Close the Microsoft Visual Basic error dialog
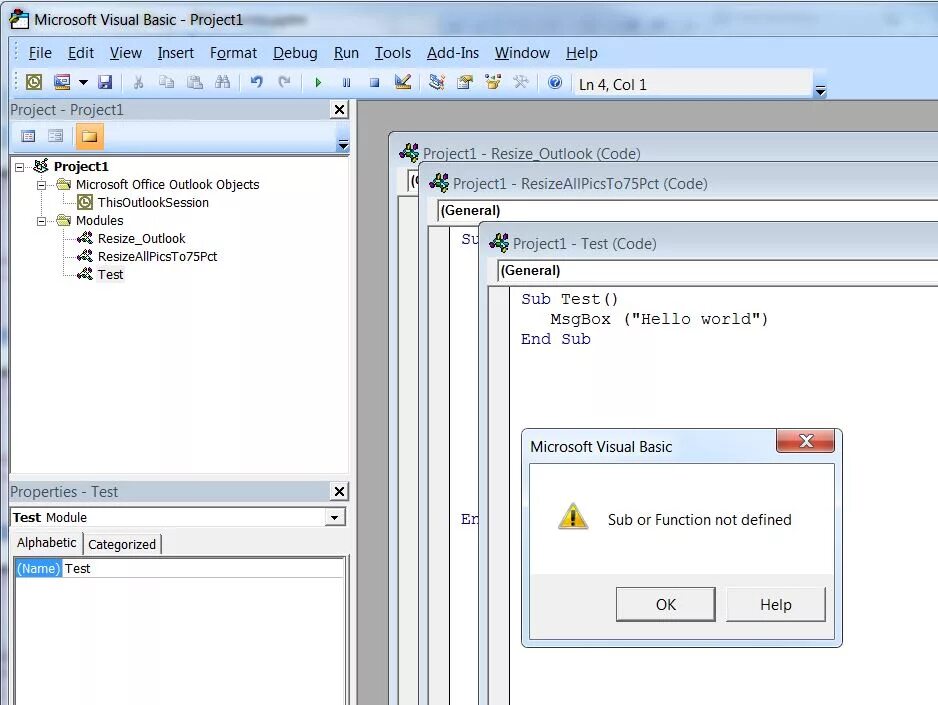 [806, 441]
